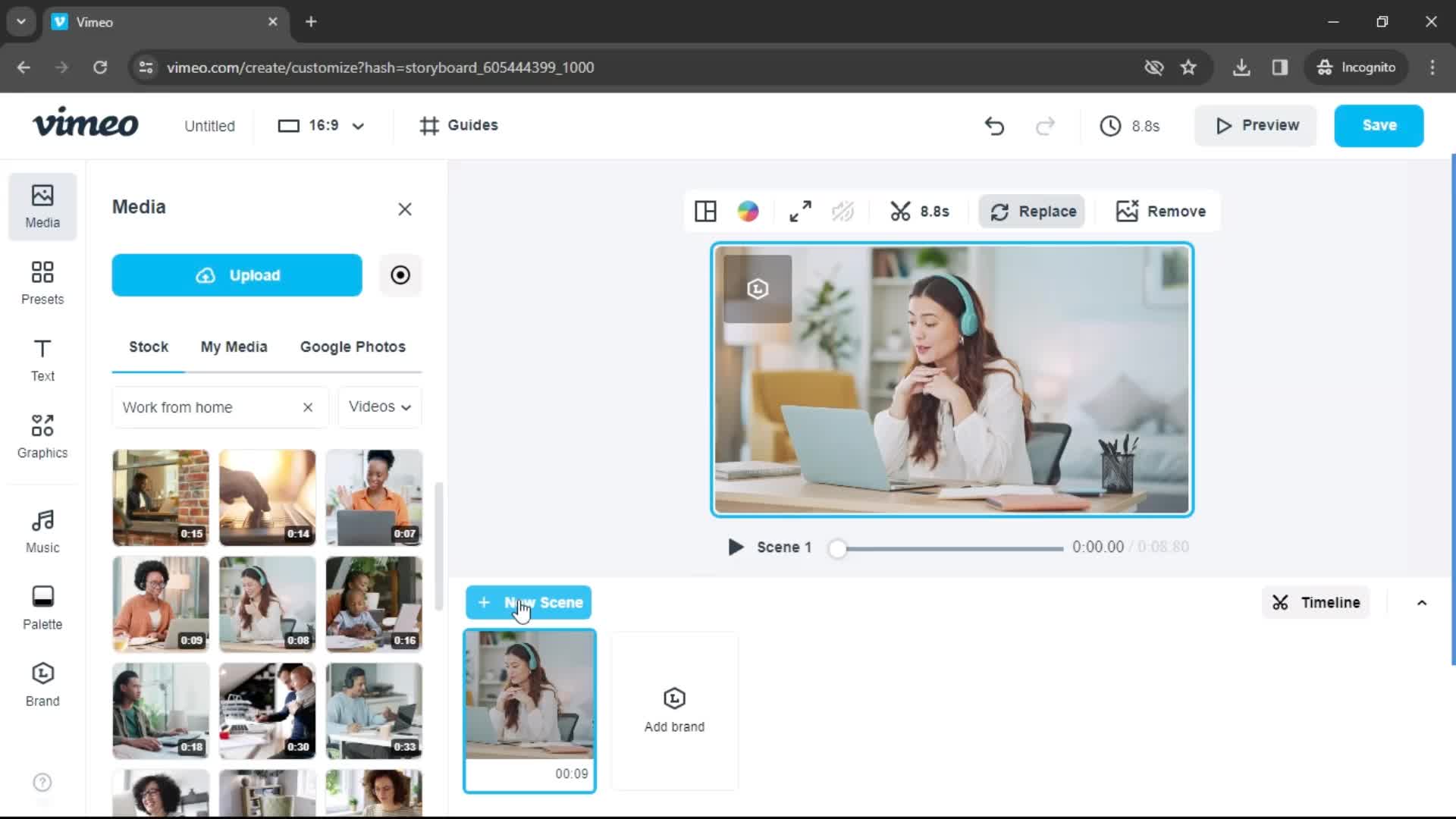This screenshot has height=819, width=1456.
Task: Select stock video with 0:07 duration
Action: 374,497
